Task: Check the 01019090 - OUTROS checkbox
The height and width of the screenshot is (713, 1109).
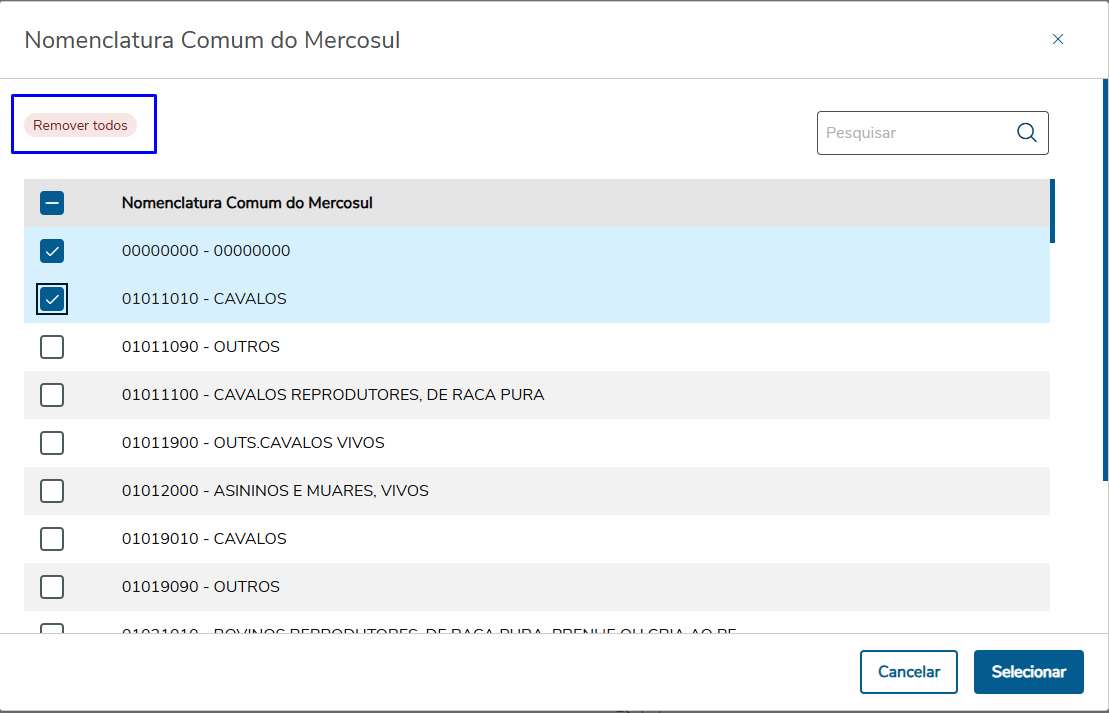Action: [x=52, y=587]
